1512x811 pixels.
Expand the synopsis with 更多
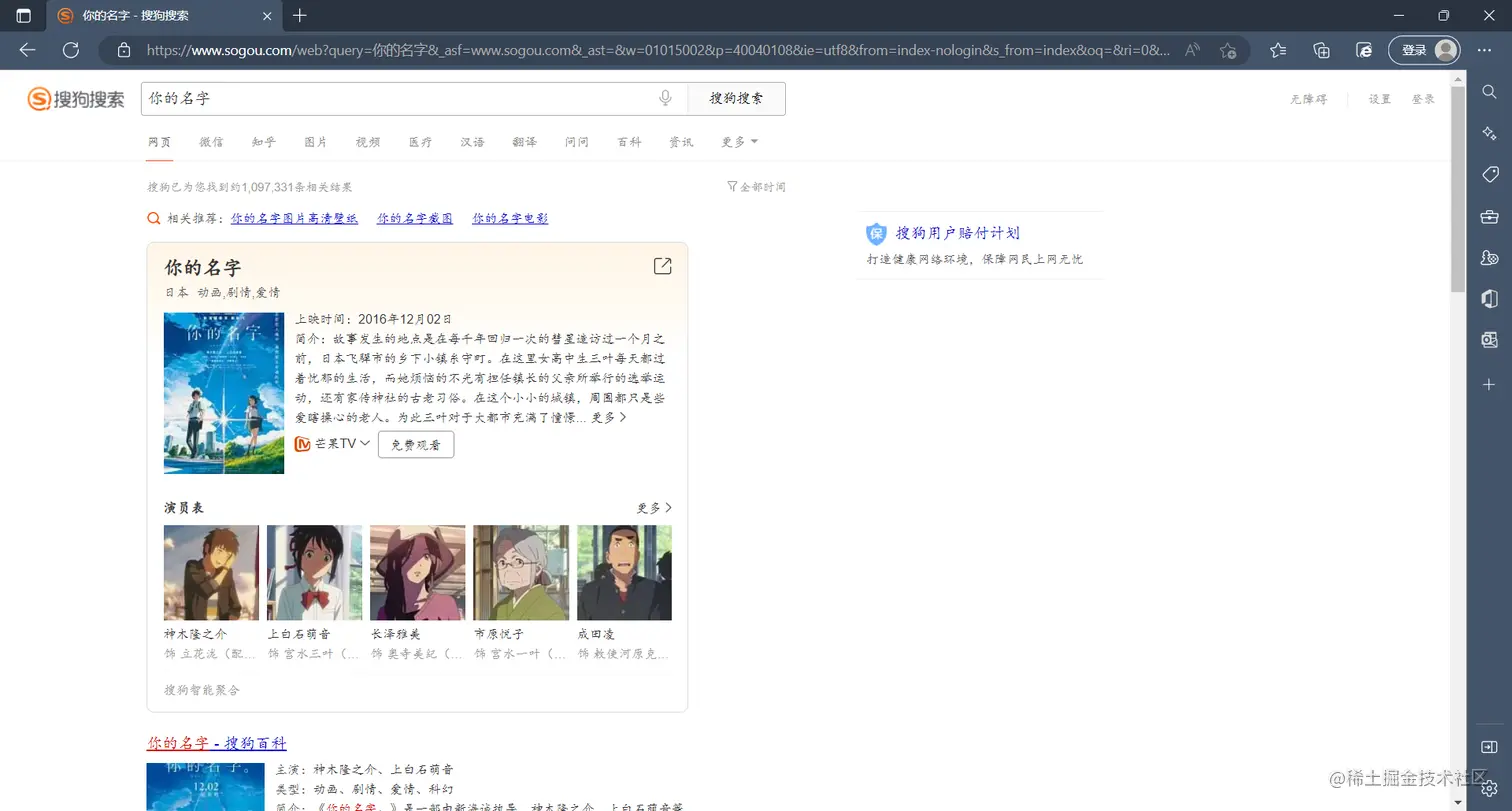pyautogui.click(x=609, y=417)
